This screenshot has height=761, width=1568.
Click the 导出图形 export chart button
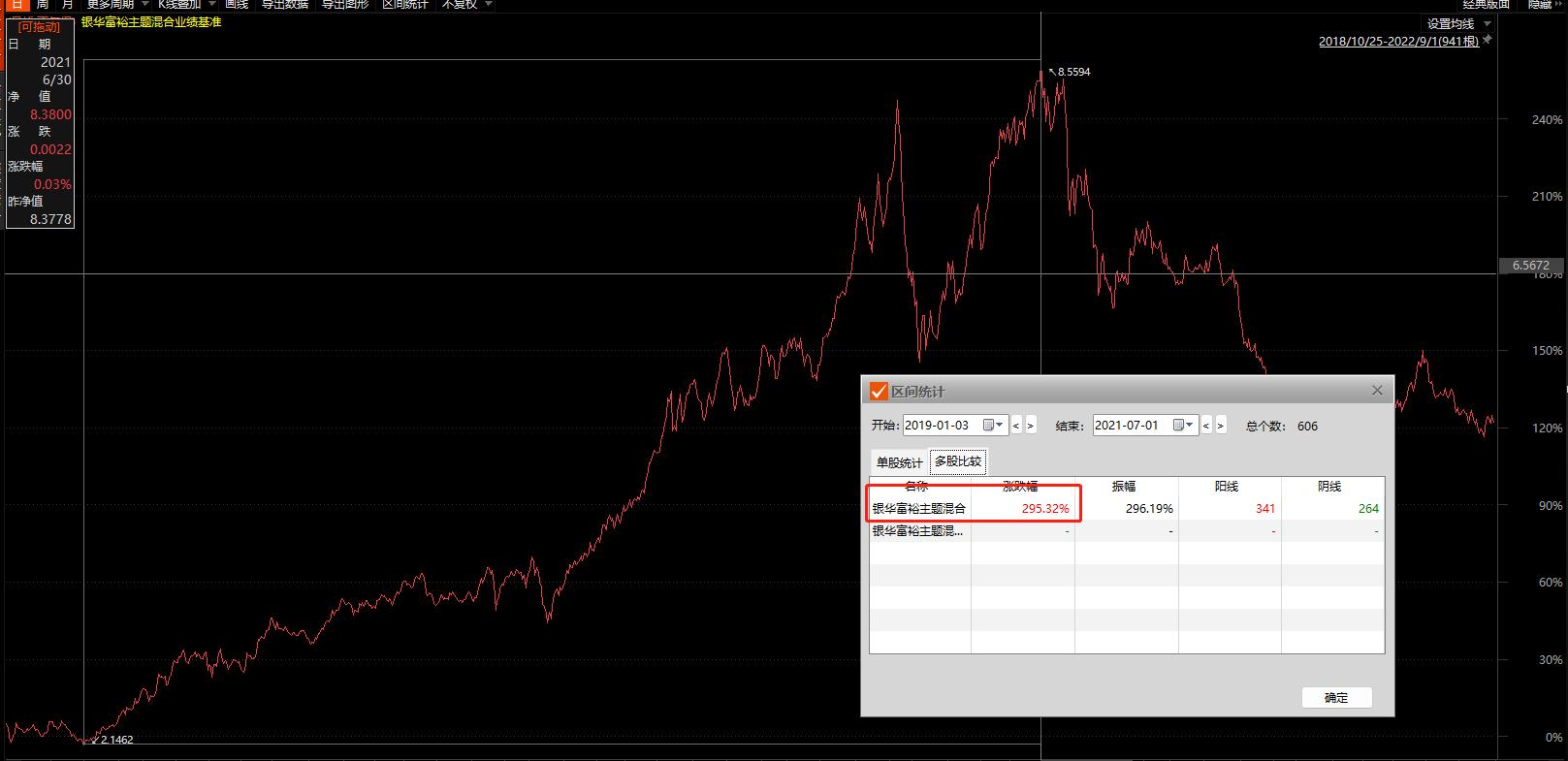[345, 5]
